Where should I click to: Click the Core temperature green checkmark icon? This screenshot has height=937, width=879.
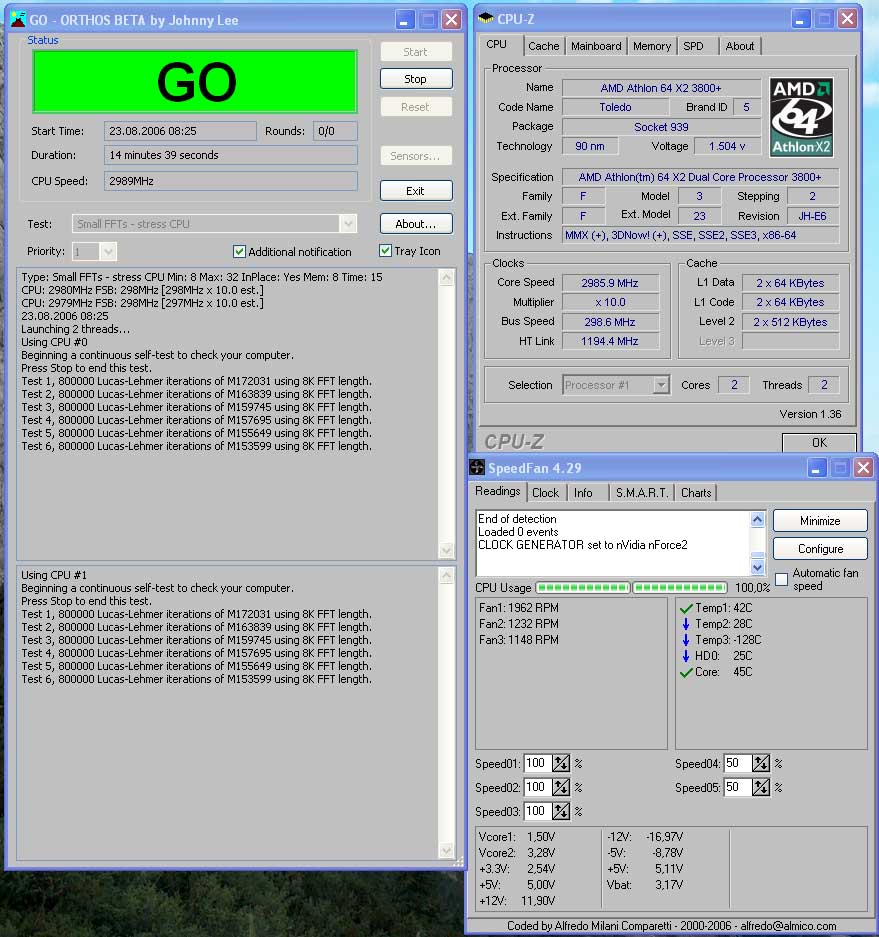[686, 673]
